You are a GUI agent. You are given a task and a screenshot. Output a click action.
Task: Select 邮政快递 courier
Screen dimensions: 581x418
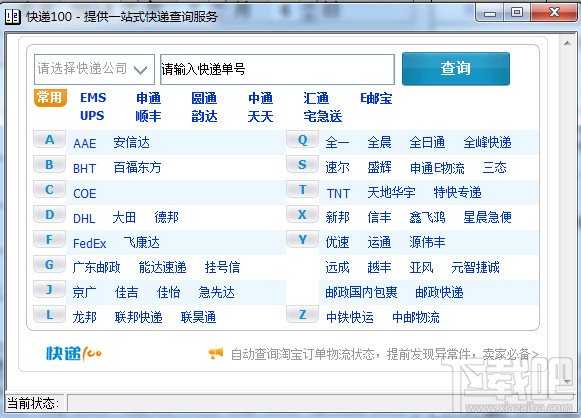pyautogui.click(x=439, y=292)
